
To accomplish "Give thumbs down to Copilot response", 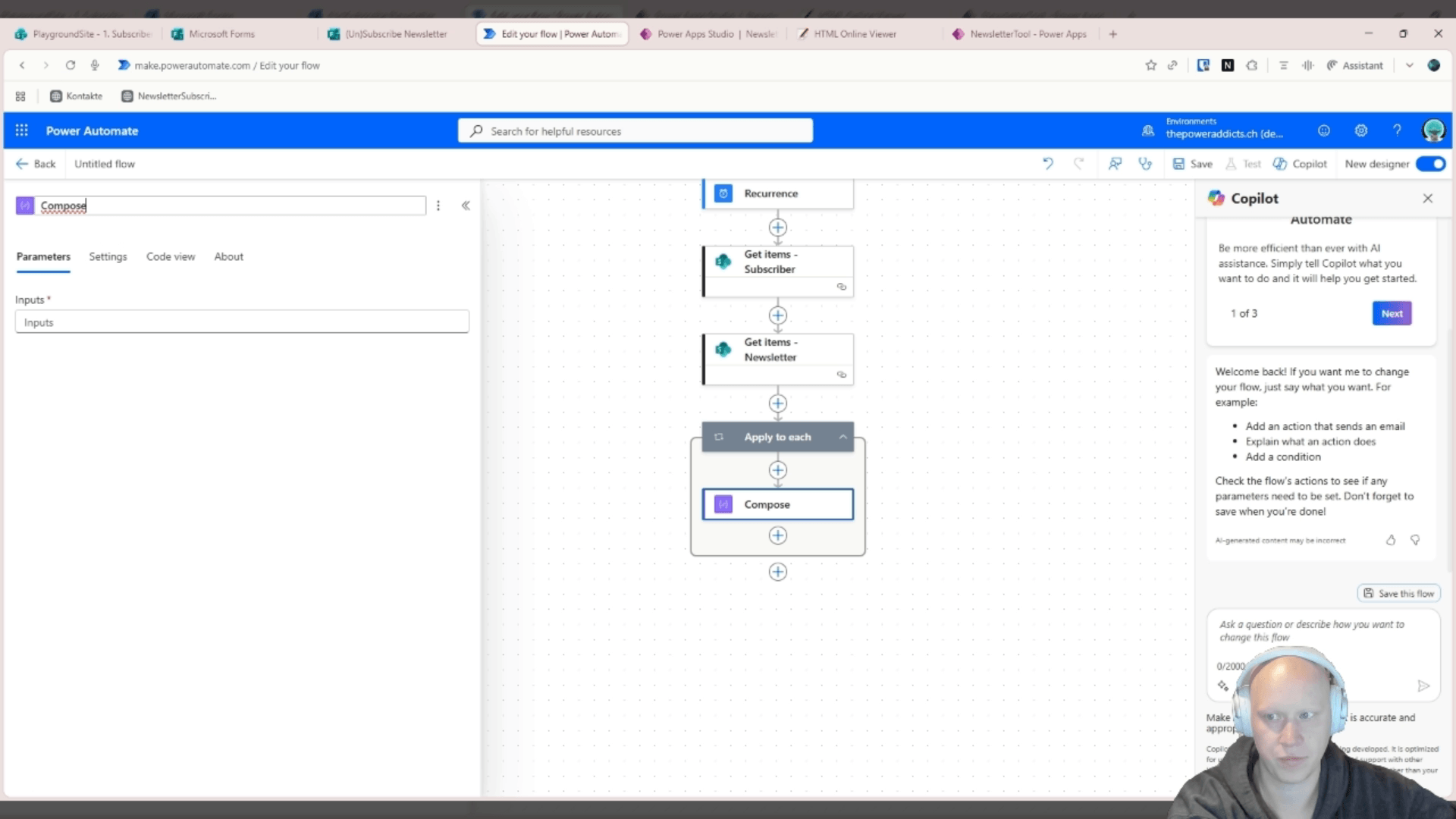I will [x=1415, y=540].
